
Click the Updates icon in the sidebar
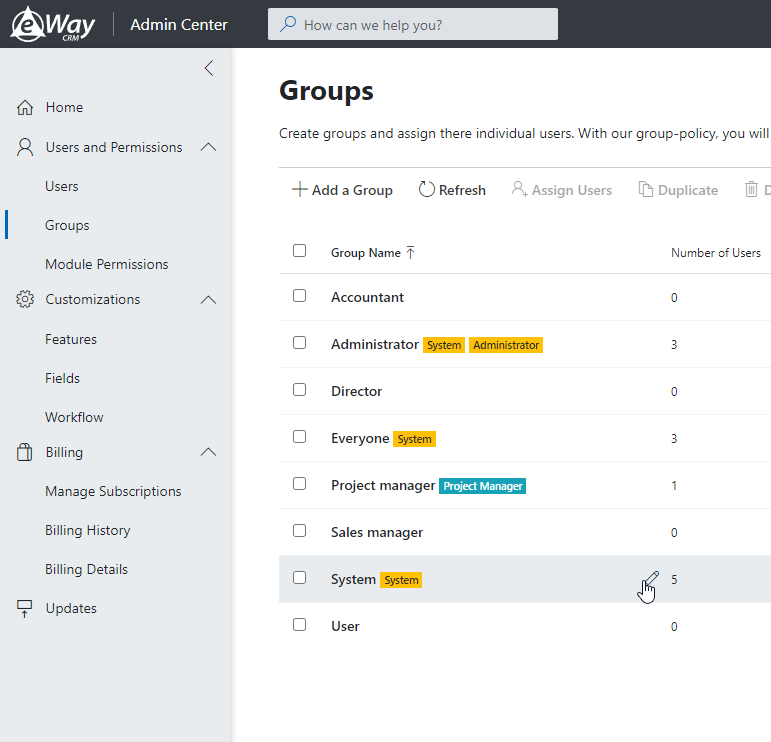tap(25, 608)
